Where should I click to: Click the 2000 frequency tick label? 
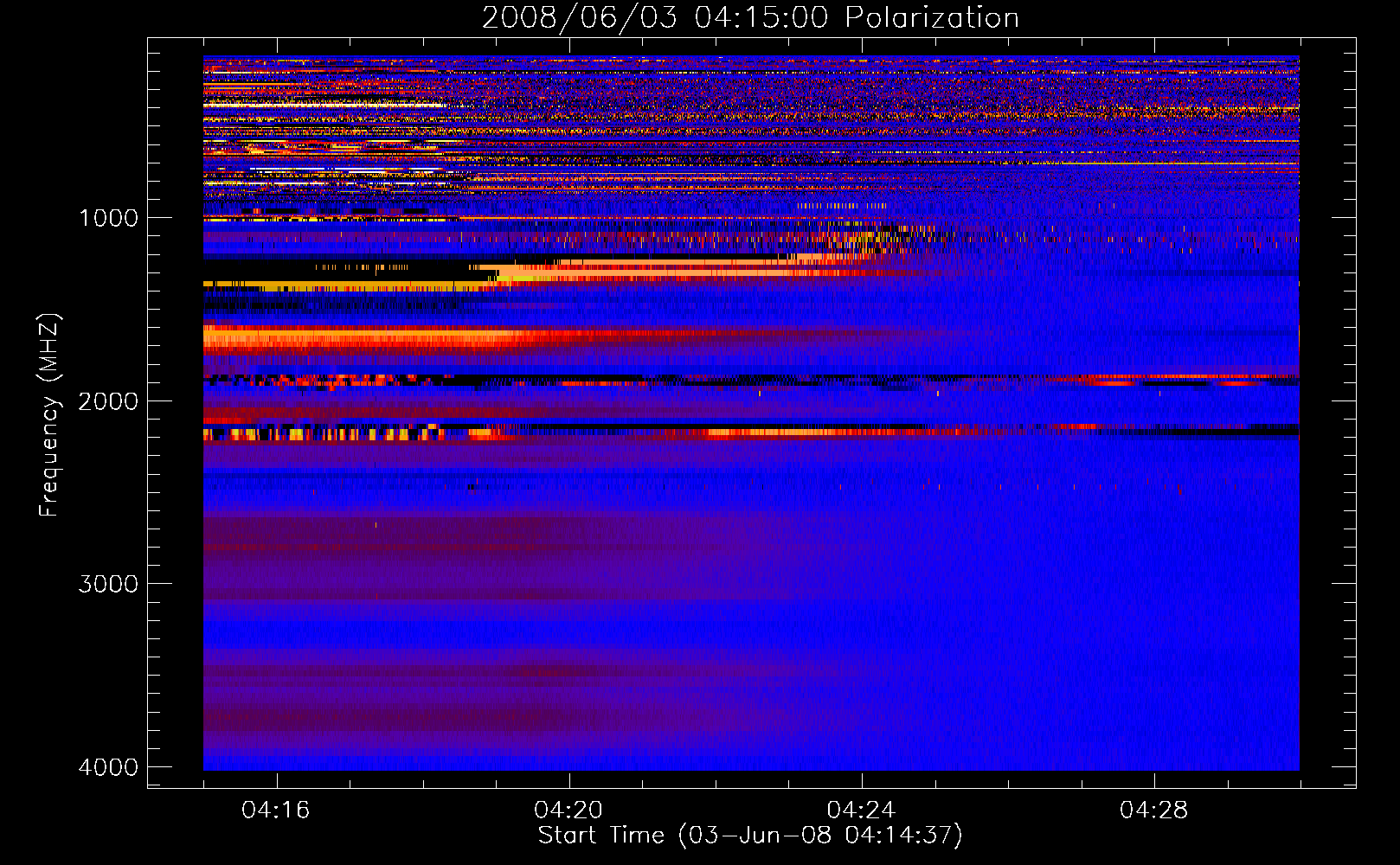coord(108,401)
